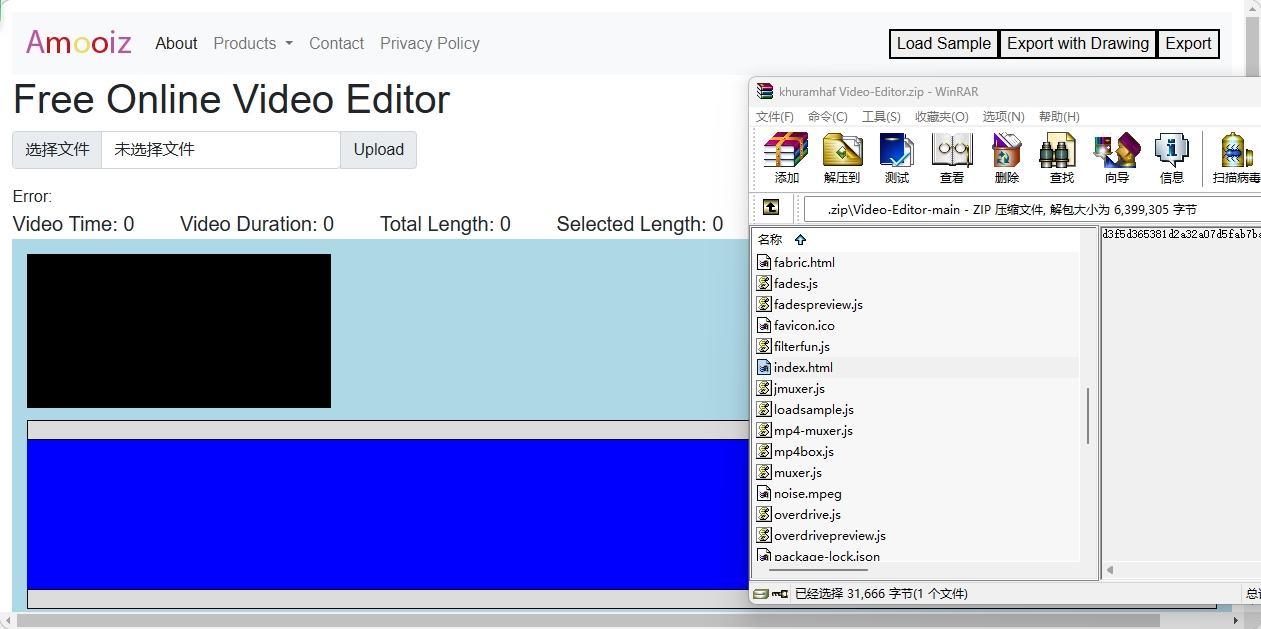Click the 未选择文件 file name field

221,150
